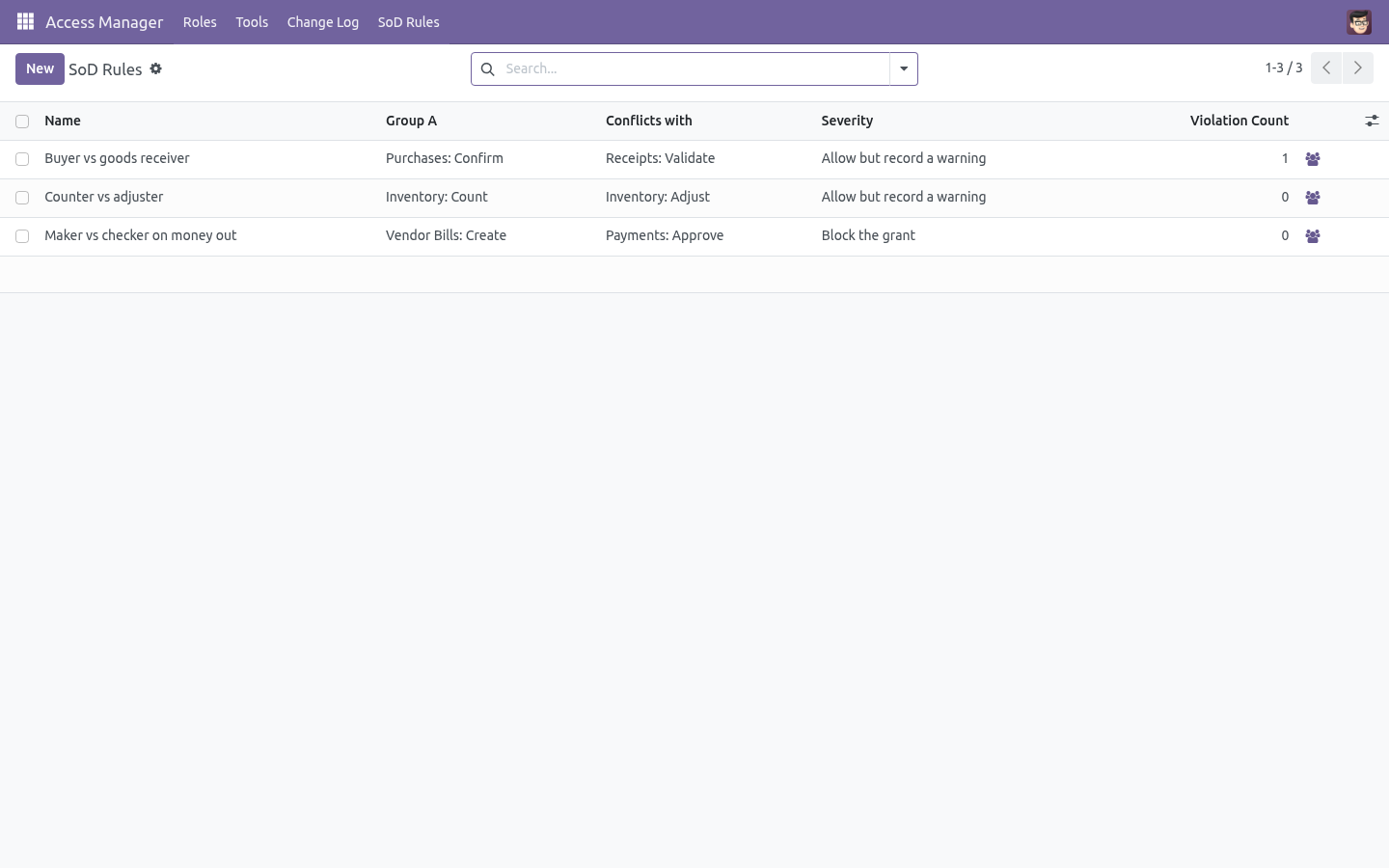The width and height of the screenshot is (1389, 868).
Task: Sort by the Violation Count column header
Action: point(1239,121)
